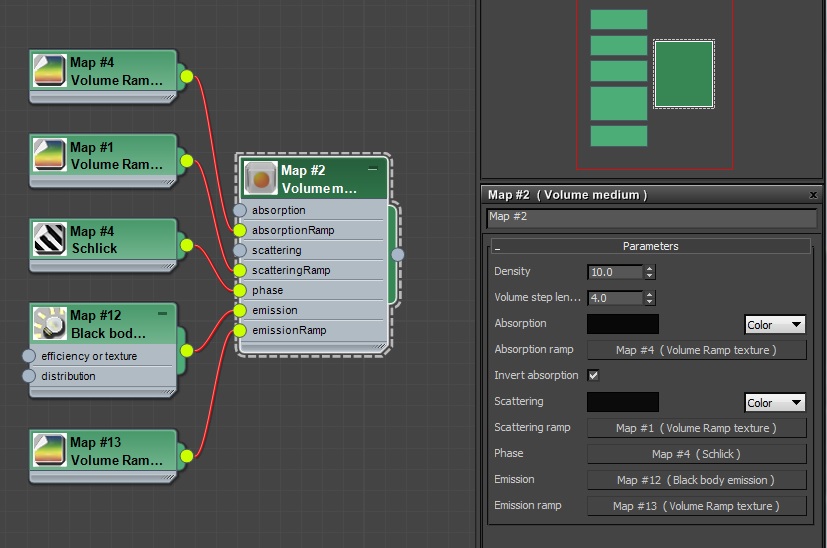Image resolution: width=827 pixels, height=548 pixels.
Task: Click the emission input socket on Map #2
Action: point(240,310)
